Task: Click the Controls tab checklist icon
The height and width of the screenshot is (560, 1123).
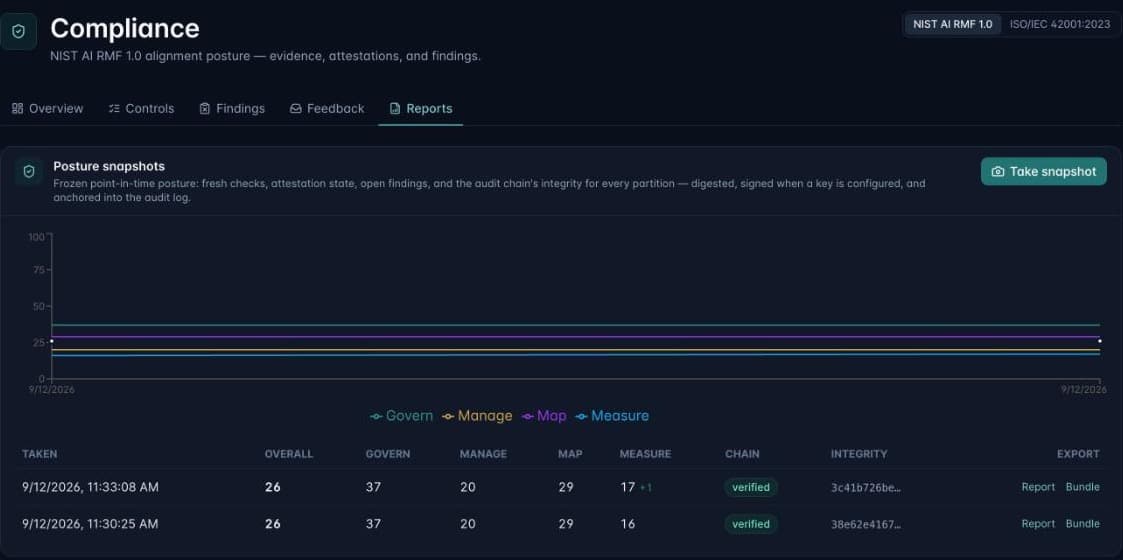Action: 114,109
